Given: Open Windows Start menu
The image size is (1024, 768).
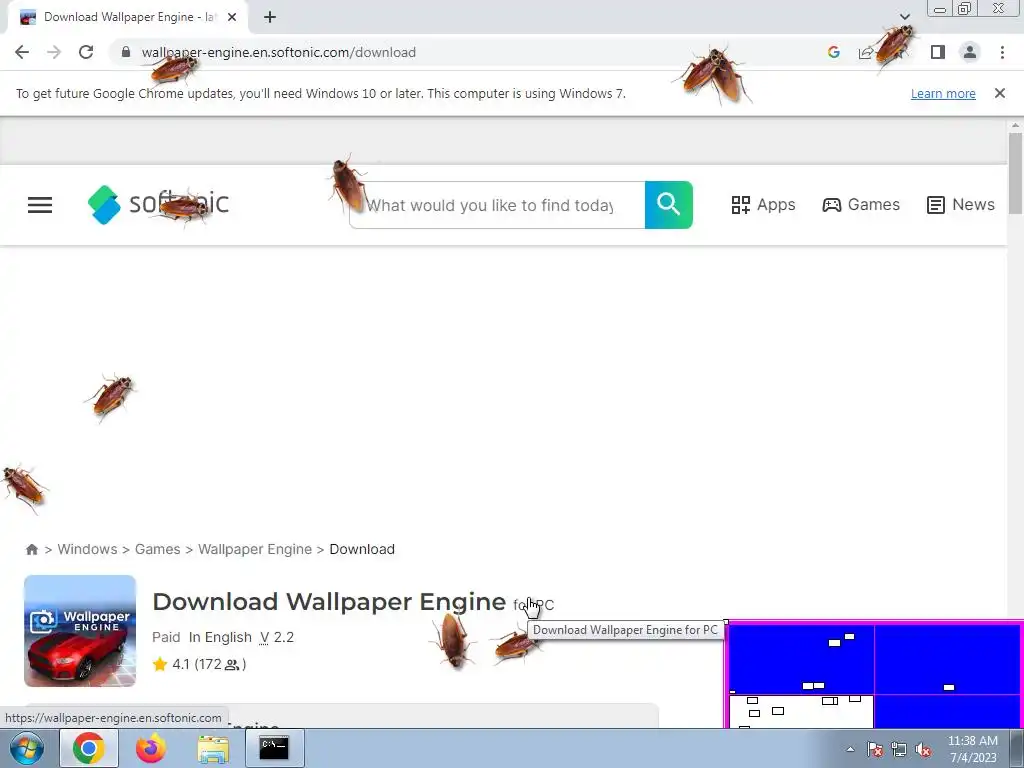Looking at the screenshot, I should click(x=26, y=748).
